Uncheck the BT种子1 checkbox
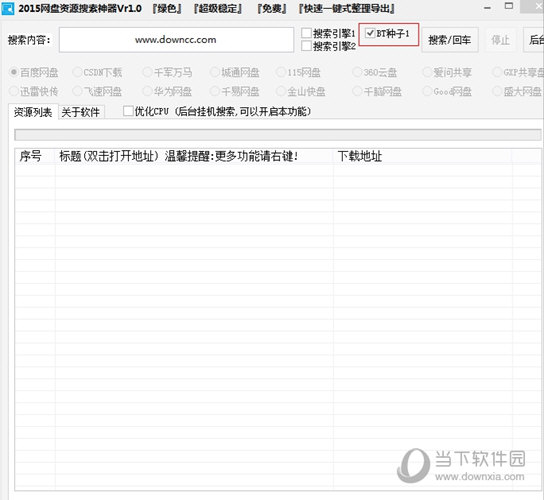544x500 pixels. click(x=370, y=33)
